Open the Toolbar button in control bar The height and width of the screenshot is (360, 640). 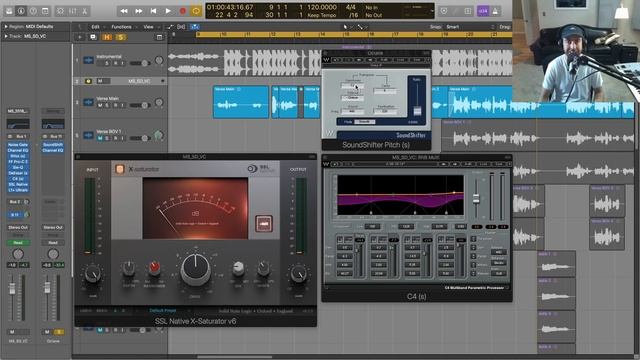click(45, 11)
